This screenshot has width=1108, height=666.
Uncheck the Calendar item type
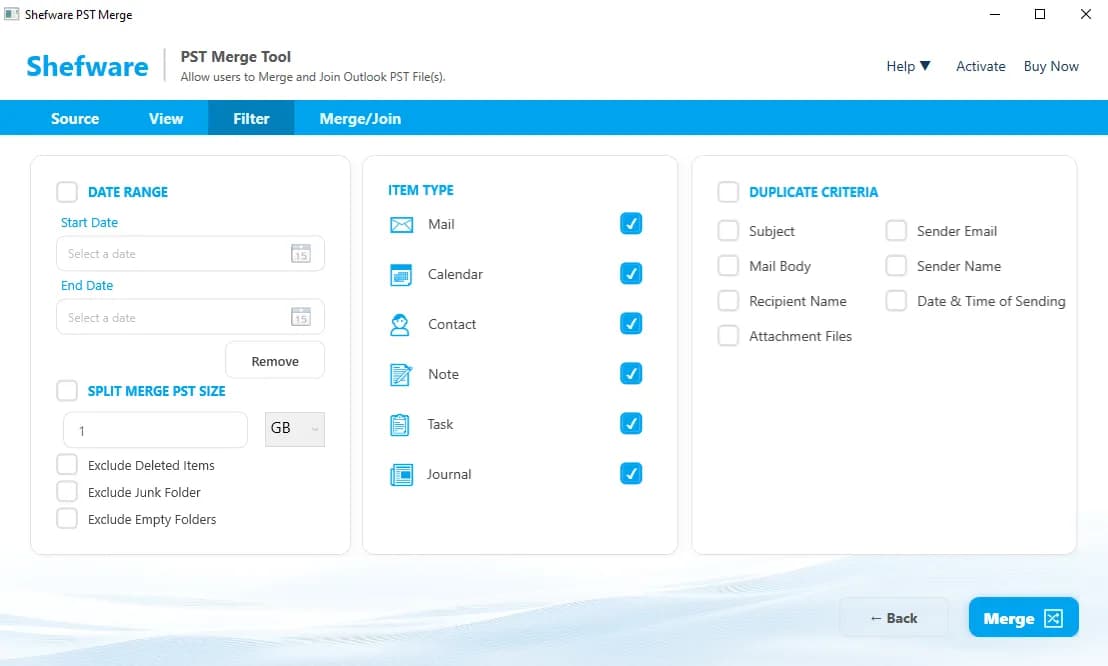click(x=631, y=274)
